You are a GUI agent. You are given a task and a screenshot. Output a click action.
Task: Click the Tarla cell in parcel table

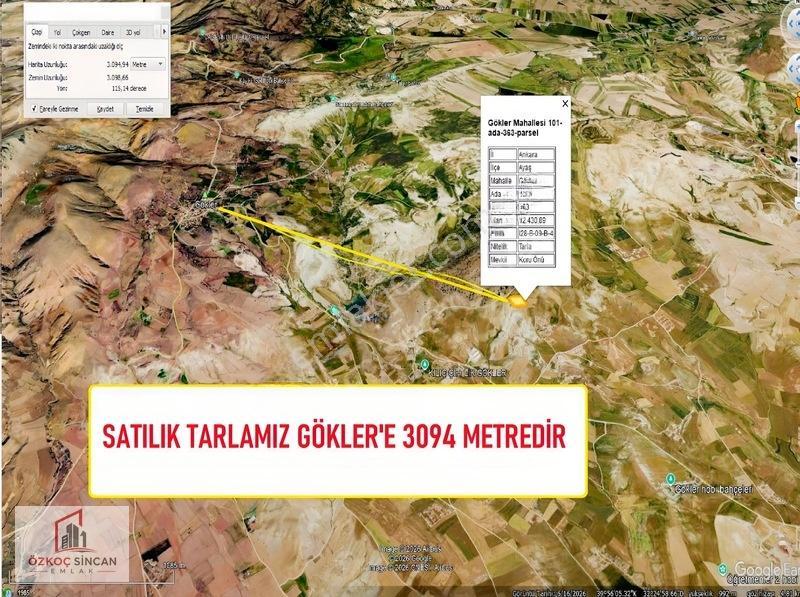(536, 246)
